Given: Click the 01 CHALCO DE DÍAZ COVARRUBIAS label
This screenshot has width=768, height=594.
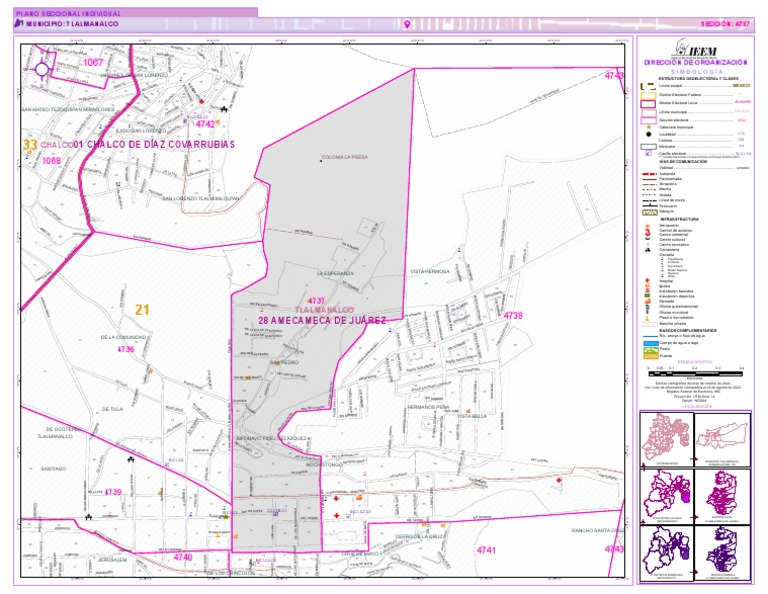Looking at the screenshot, I should coord(154,144).
